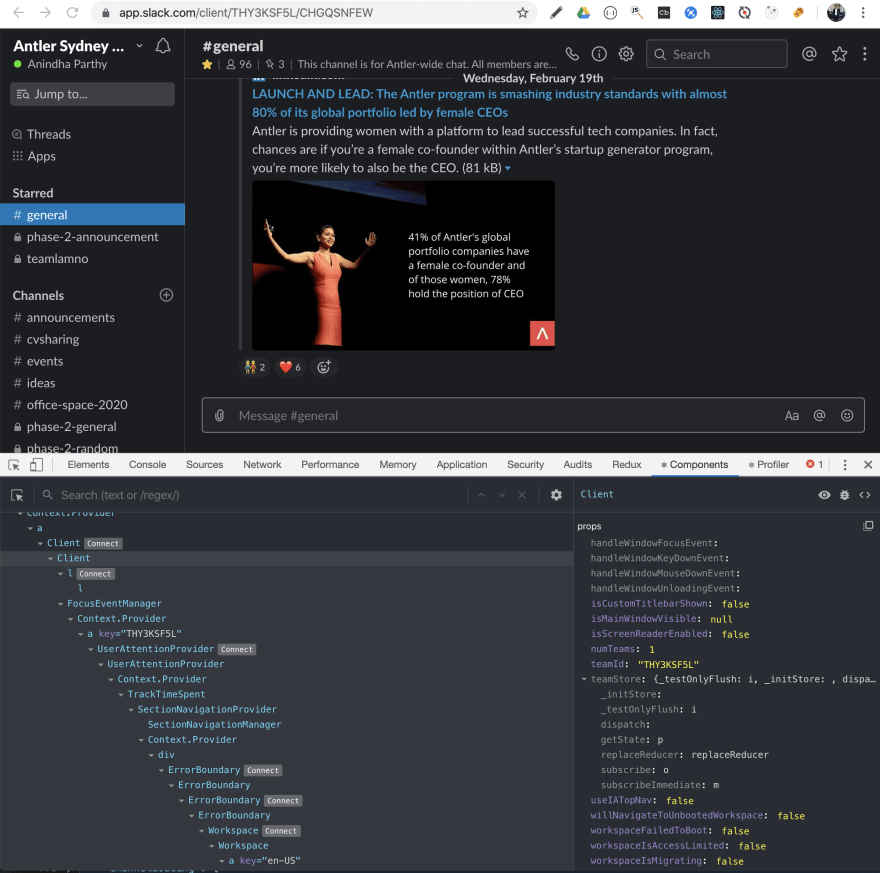Toggle isScreenReaderEnabled false value
Image resolution: width=880 pixels, height=873 pixels.
[x=735, y=634]
